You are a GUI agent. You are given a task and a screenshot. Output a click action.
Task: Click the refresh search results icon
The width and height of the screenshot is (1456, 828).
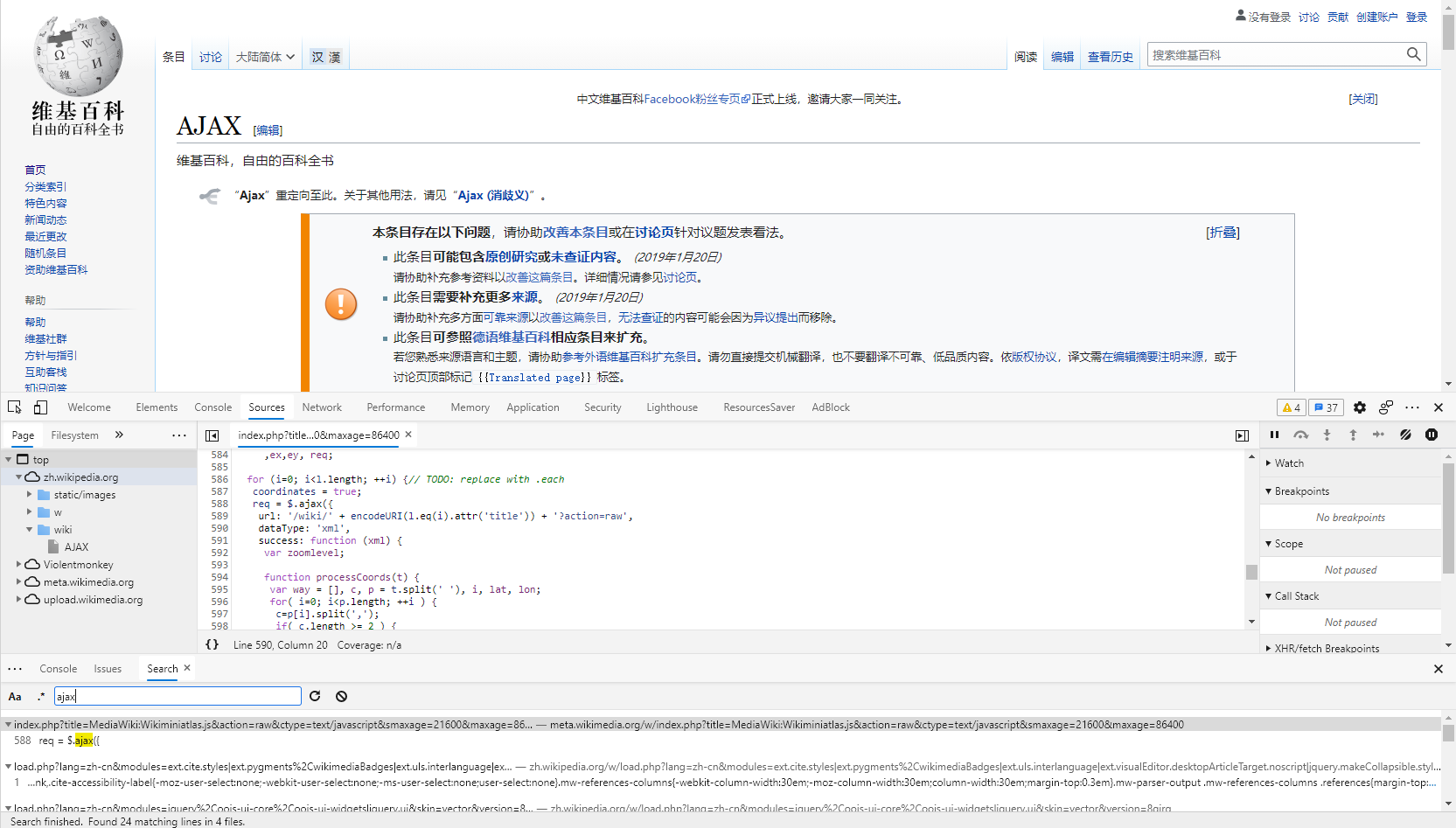click(315, 696)
